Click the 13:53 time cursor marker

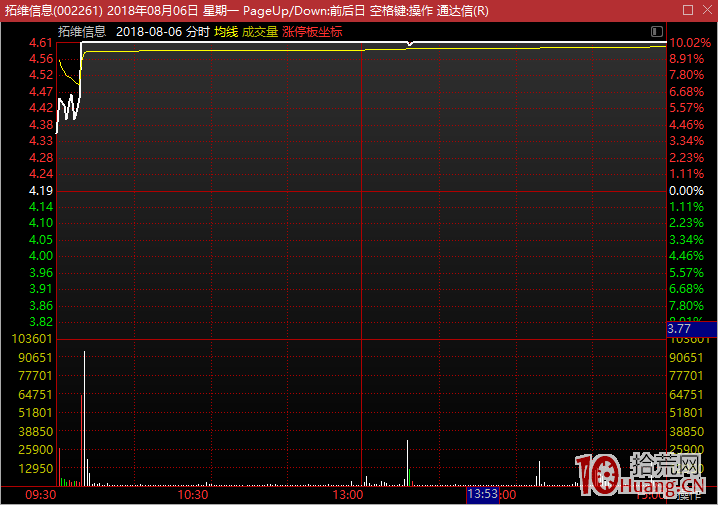point(483,494)
